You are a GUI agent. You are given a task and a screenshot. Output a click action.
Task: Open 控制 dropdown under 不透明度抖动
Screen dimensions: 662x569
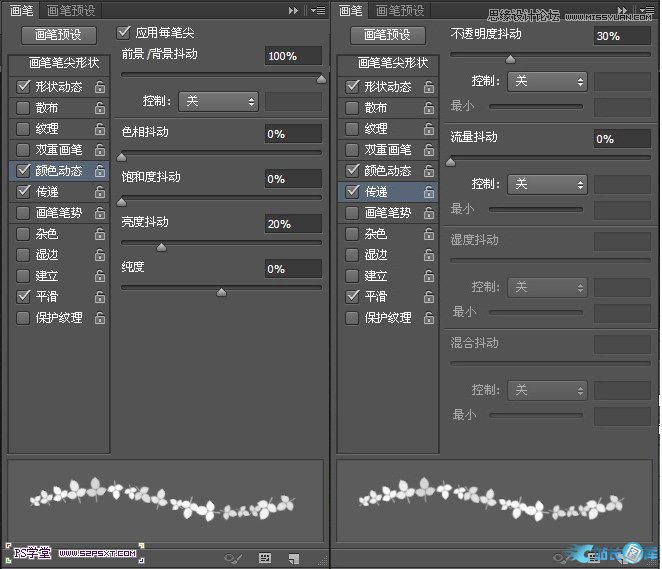pos(547,81)
